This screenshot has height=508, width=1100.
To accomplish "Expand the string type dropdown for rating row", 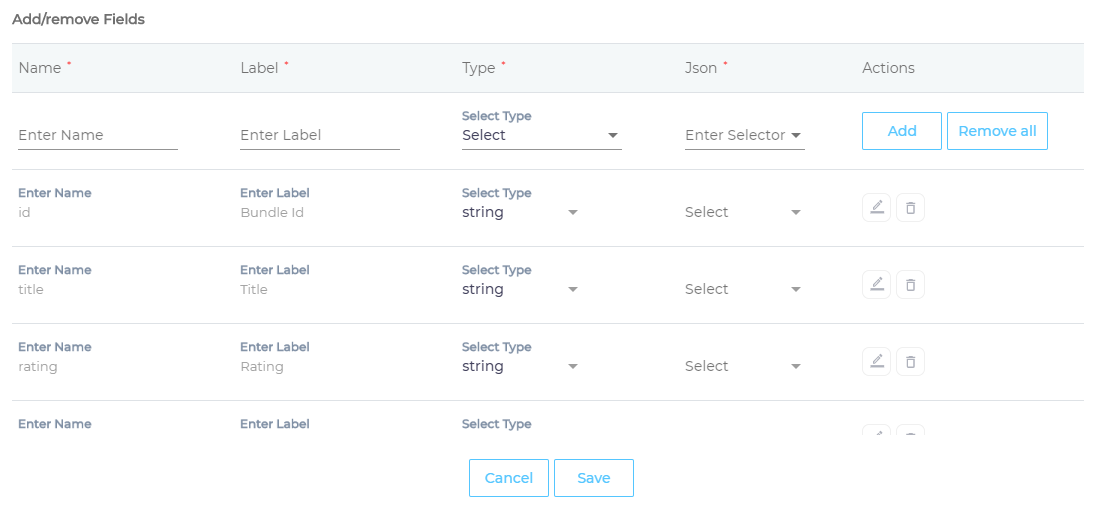I will coord(521,366).
